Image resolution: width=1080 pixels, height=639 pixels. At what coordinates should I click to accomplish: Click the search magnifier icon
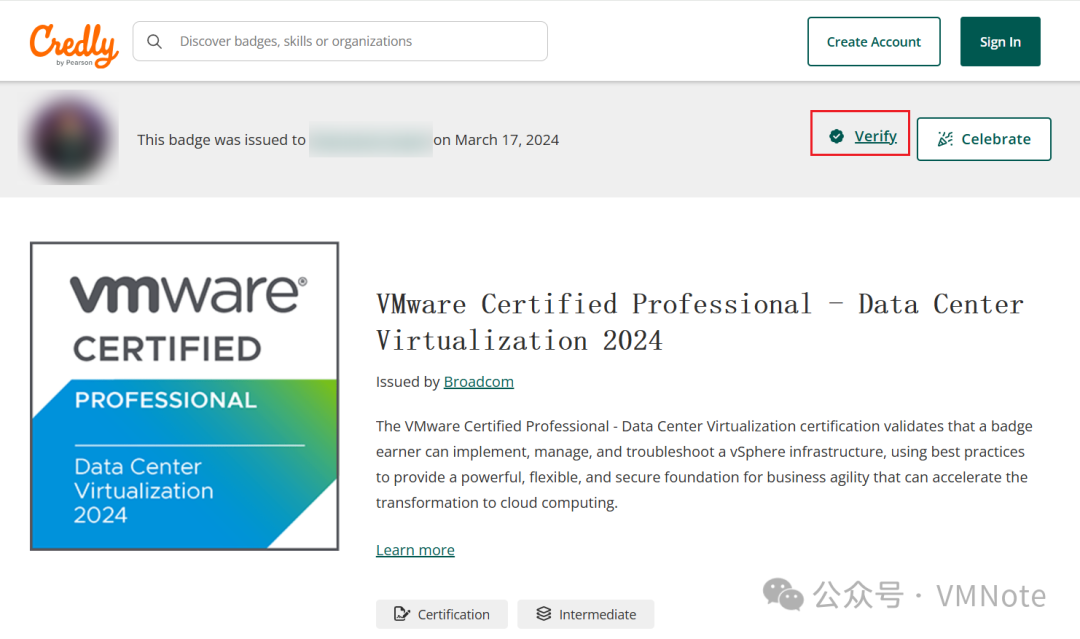(x=155, y=41)
